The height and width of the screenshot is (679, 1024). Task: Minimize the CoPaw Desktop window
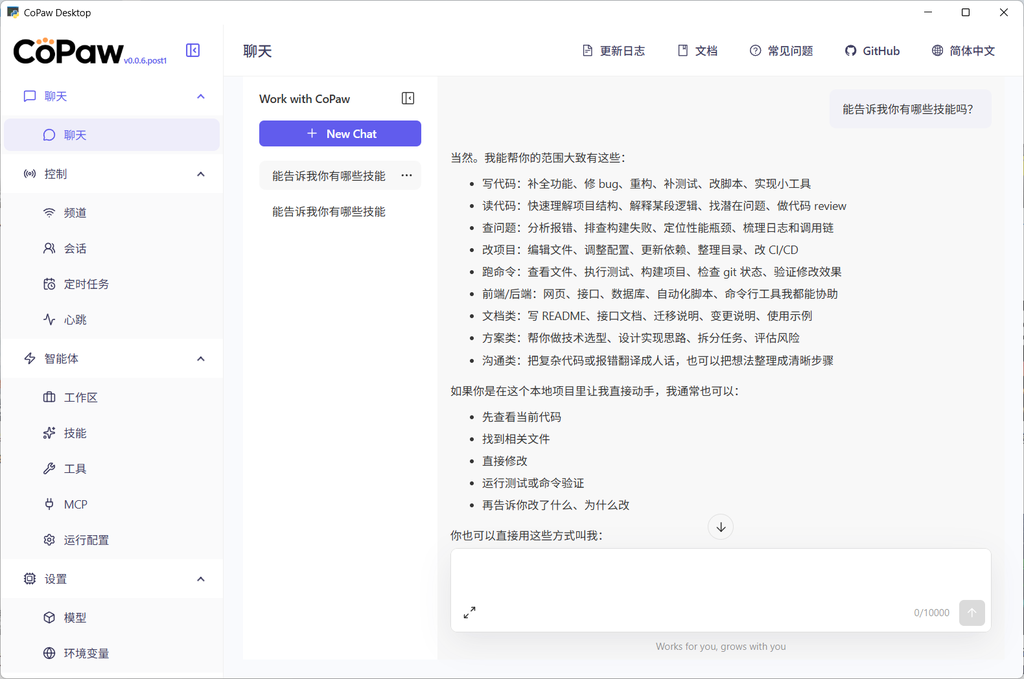tap(928, 12)
